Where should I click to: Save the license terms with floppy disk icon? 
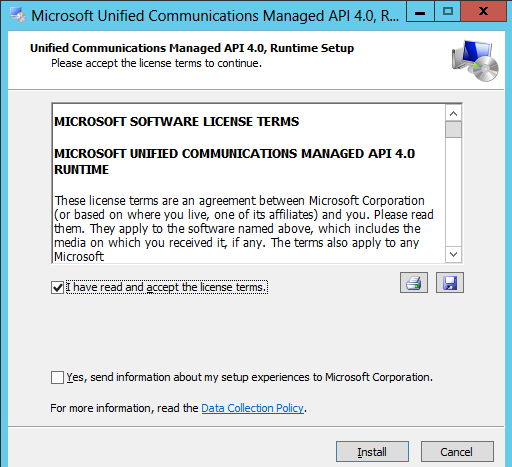[x=450, y=283]
